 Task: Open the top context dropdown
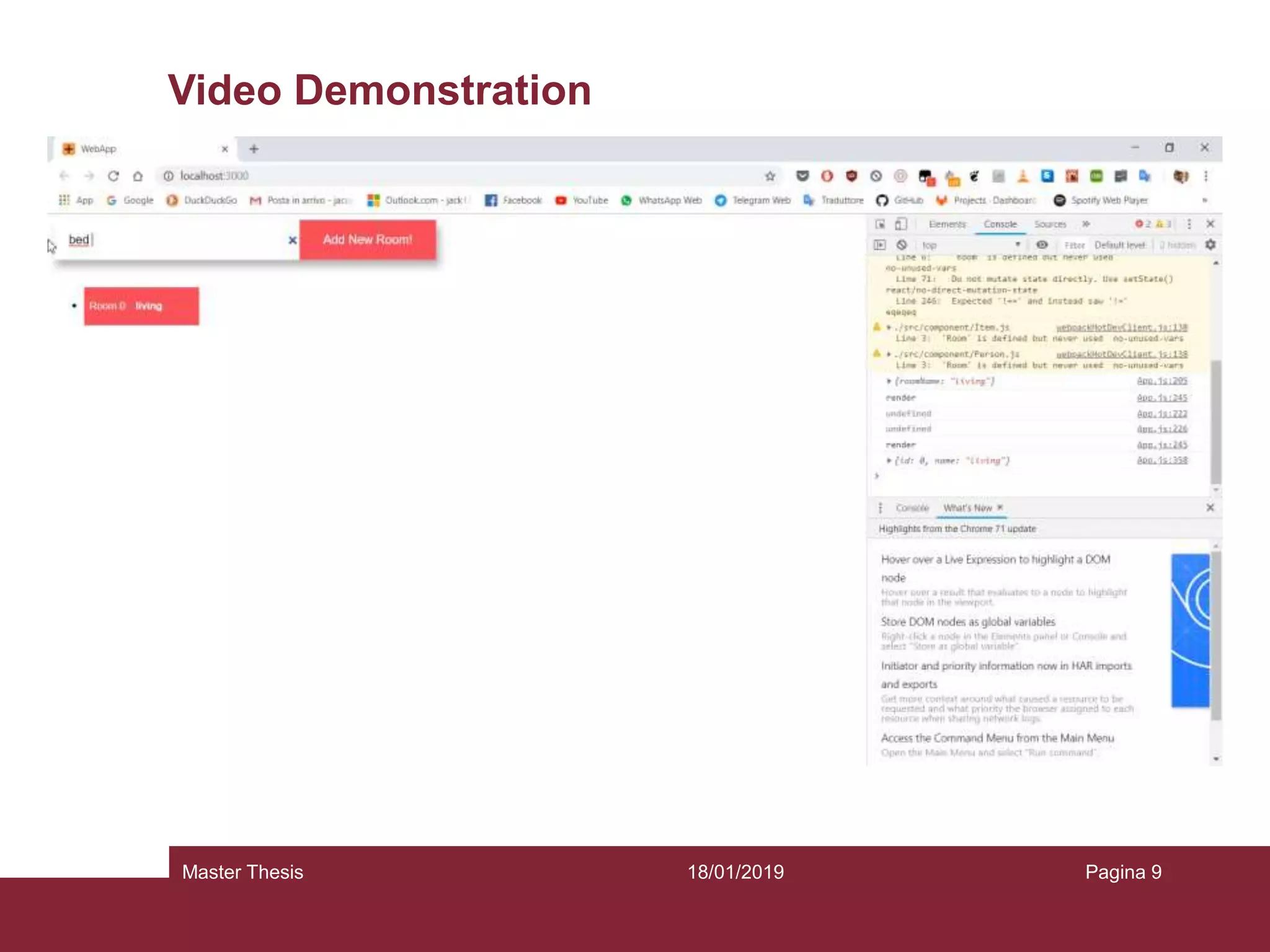click(970, 245)
